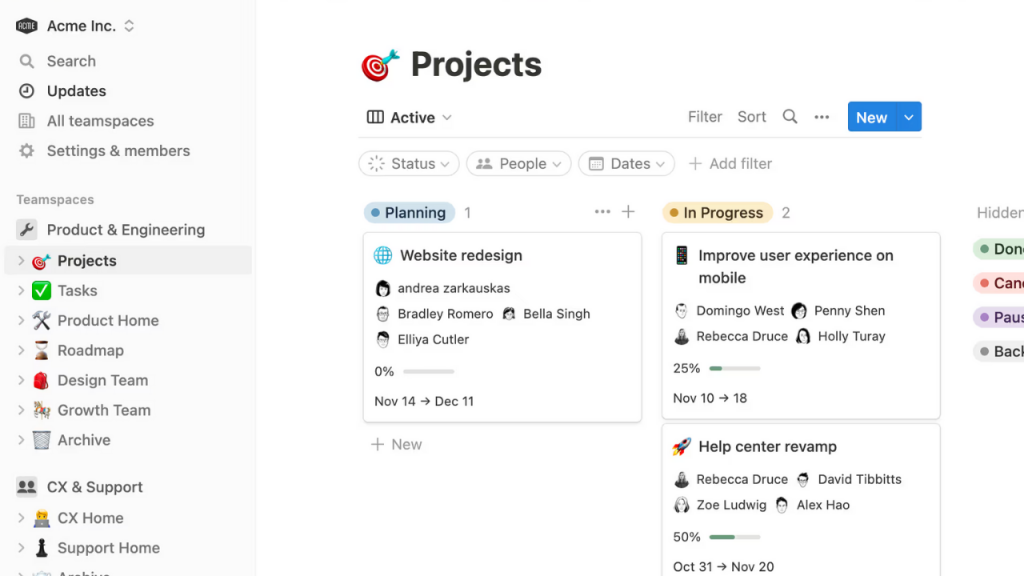Click the Product & Engineering teamspace name
This screenshot has height=576, width=1024.
(126, 230)
